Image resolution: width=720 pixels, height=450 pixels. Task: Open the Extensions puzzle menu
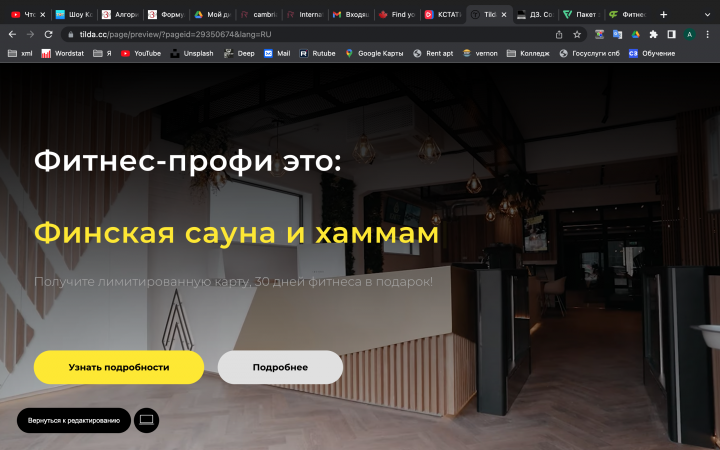click(653, 34)
